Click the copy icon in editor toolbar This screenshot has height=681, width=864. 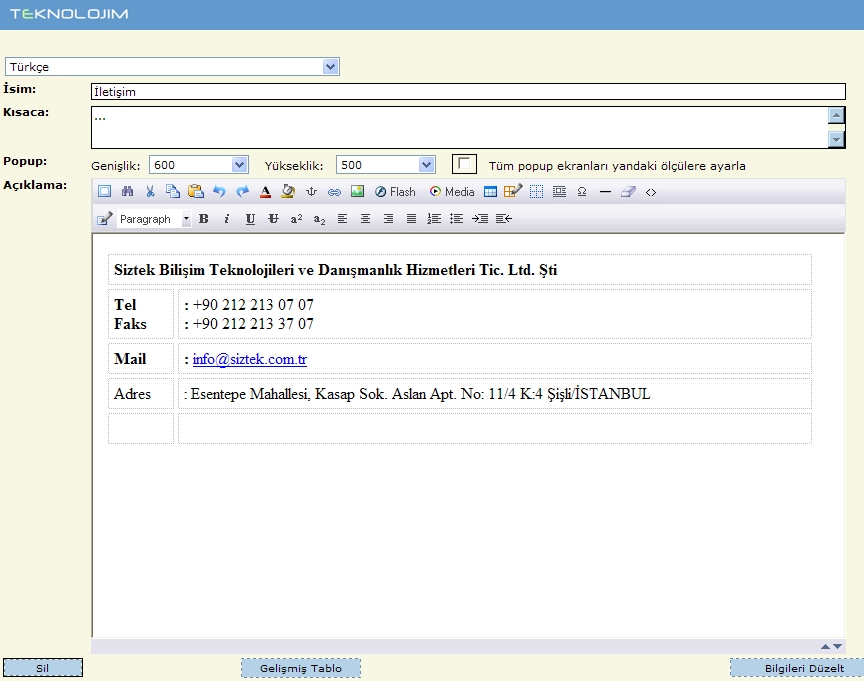click(173, 191)
